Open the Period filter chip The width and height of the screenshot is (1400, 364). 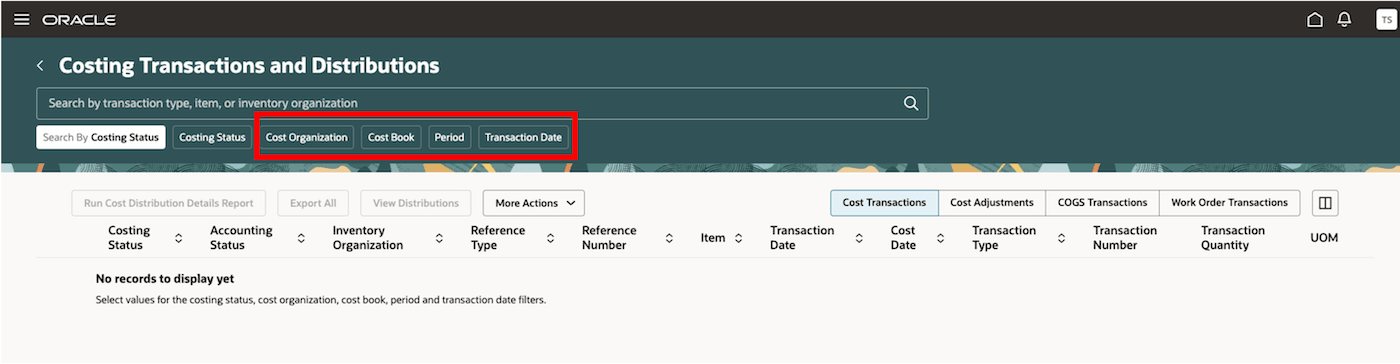[x=449, y=137]
